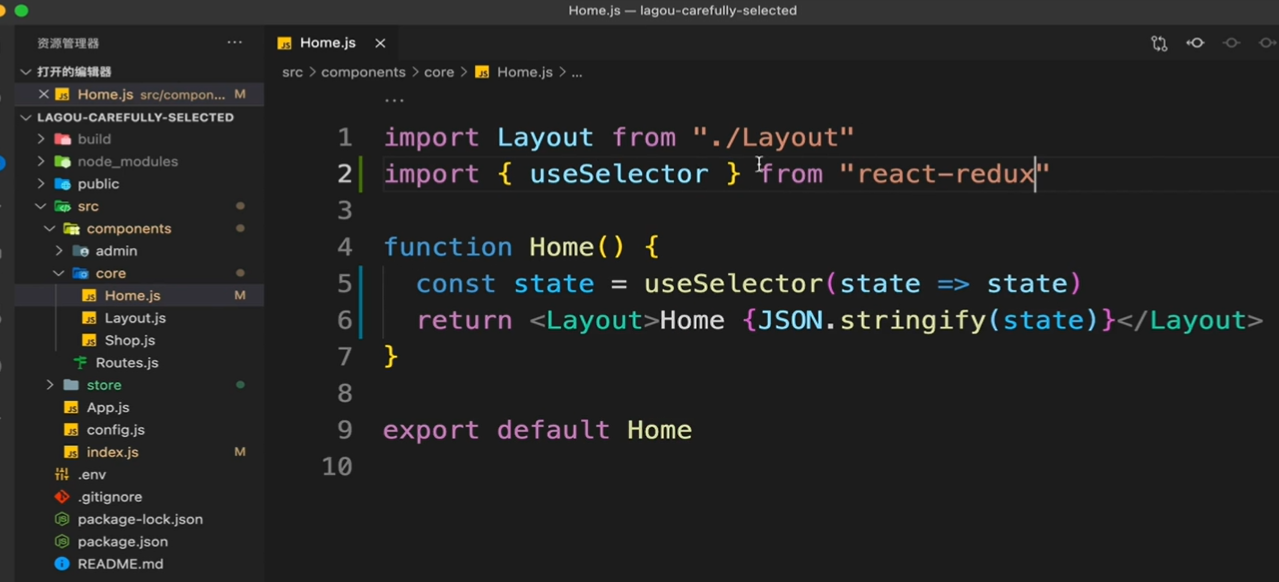Click the yellow components folder icon
The height and width of the screenshot is (582, 1279).
[72, 229]
